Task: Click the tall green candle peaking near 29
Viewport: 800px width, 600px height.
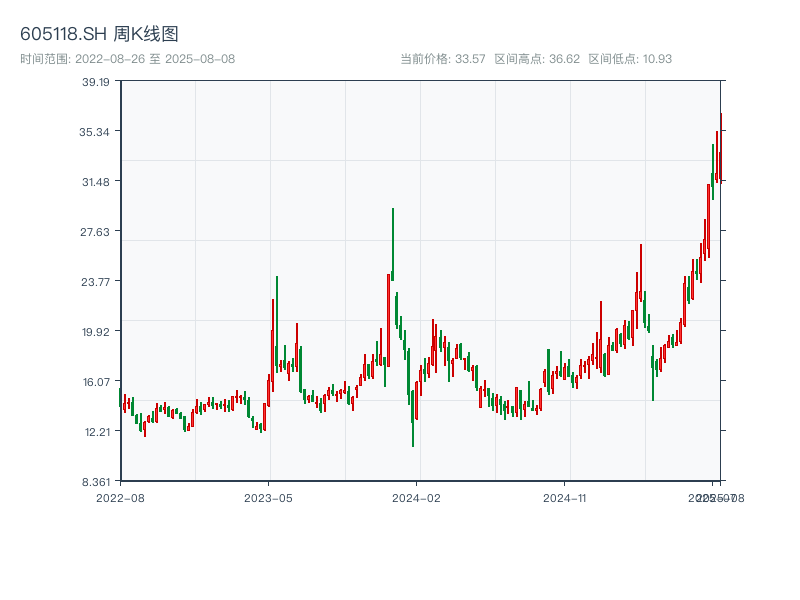Action: pyautogui.click(x=392, y=244)
